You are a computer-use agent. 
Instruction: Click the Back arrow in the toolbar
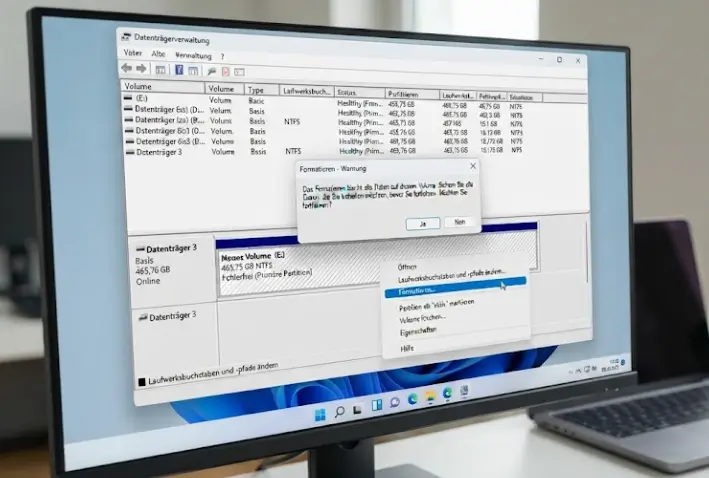(127, 68)
